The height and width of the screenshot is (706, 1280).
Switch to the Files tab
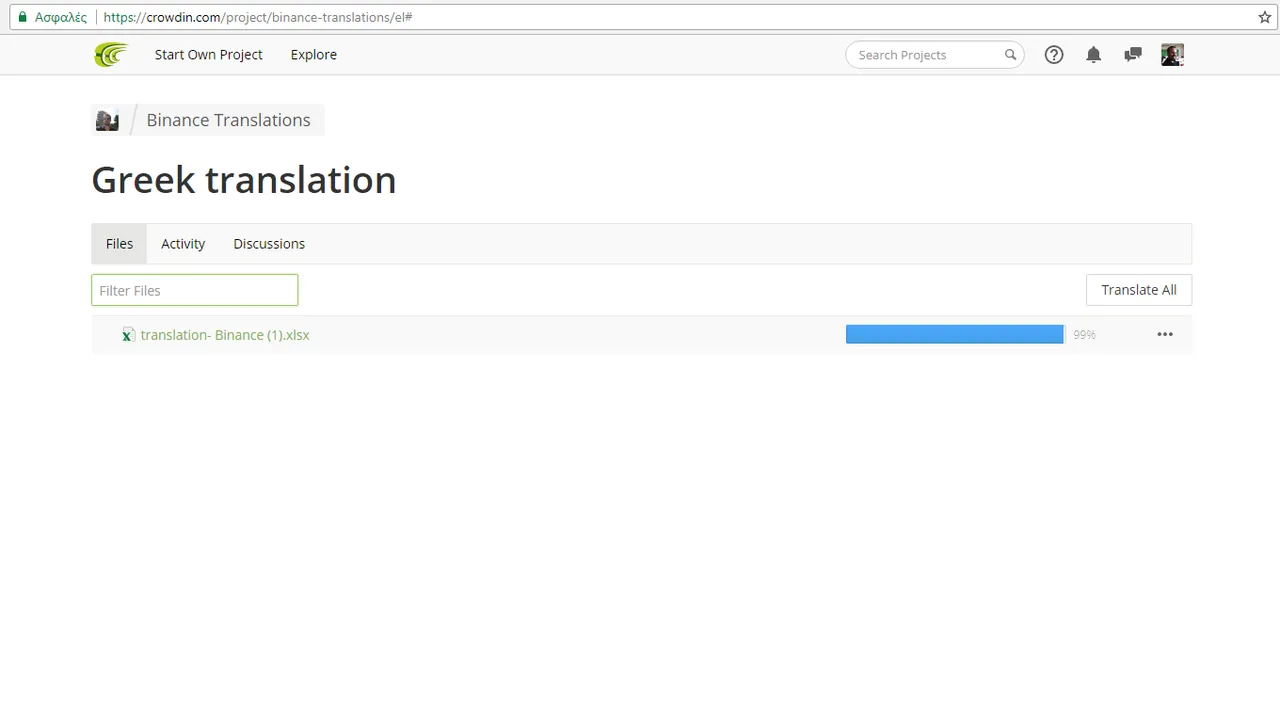(119, 244)
